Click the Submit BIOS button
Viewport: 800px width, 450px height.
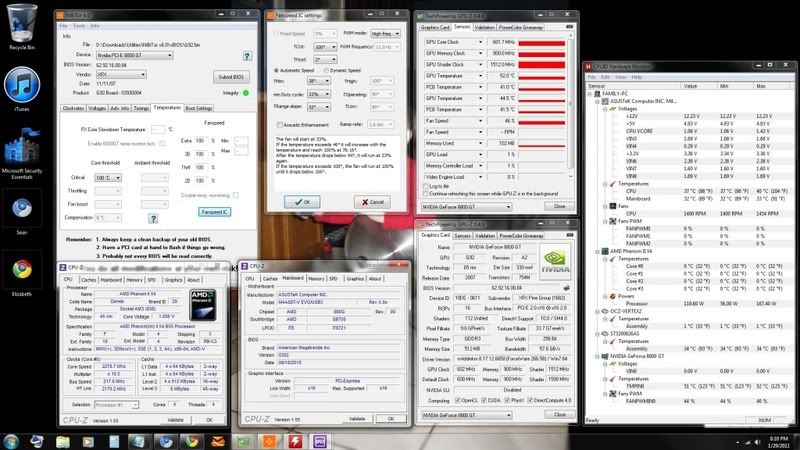pos(231,77)
